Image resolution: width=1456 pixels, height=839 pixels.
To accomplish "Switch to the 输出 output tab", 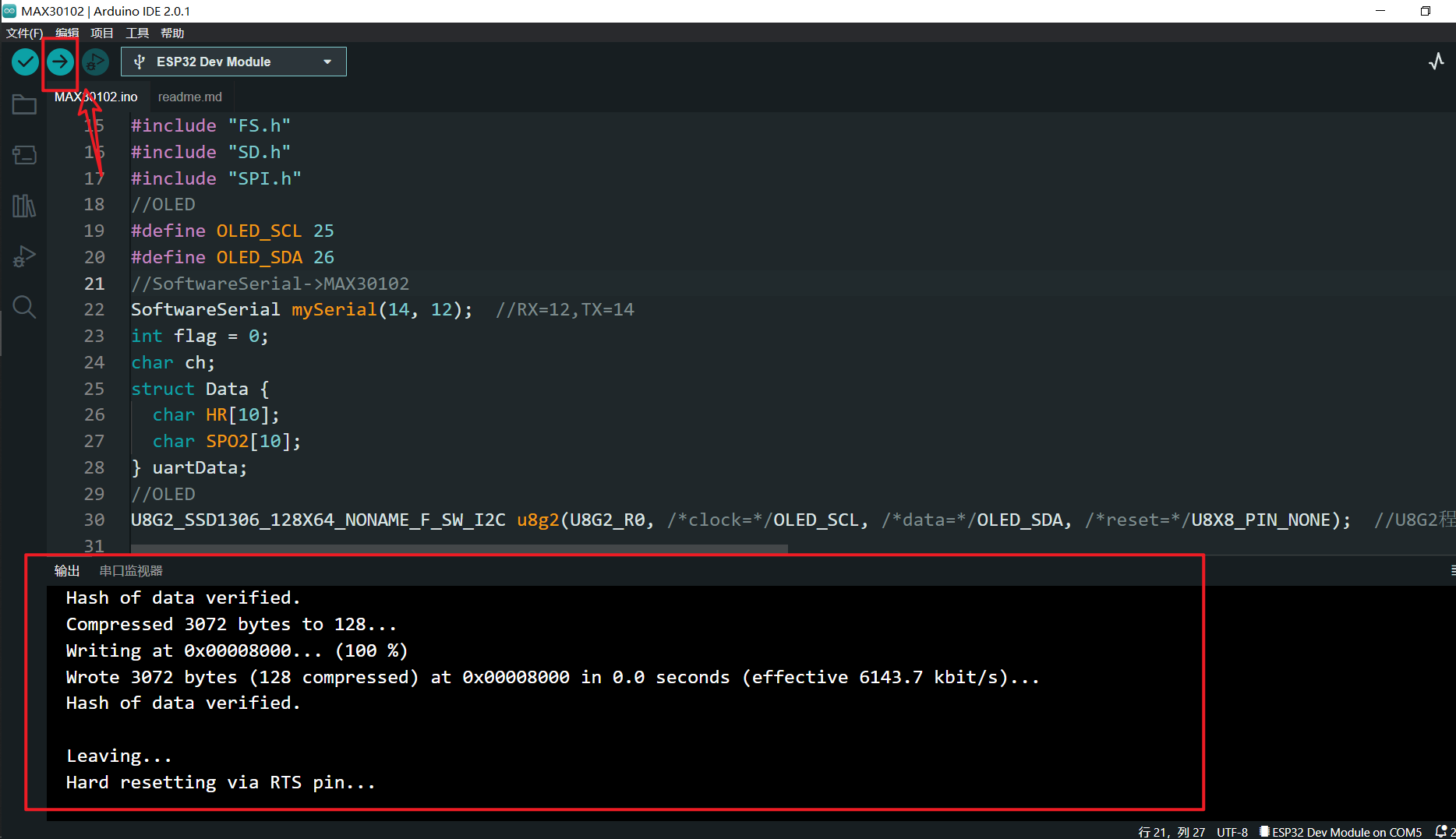I will tap(67, 570).
